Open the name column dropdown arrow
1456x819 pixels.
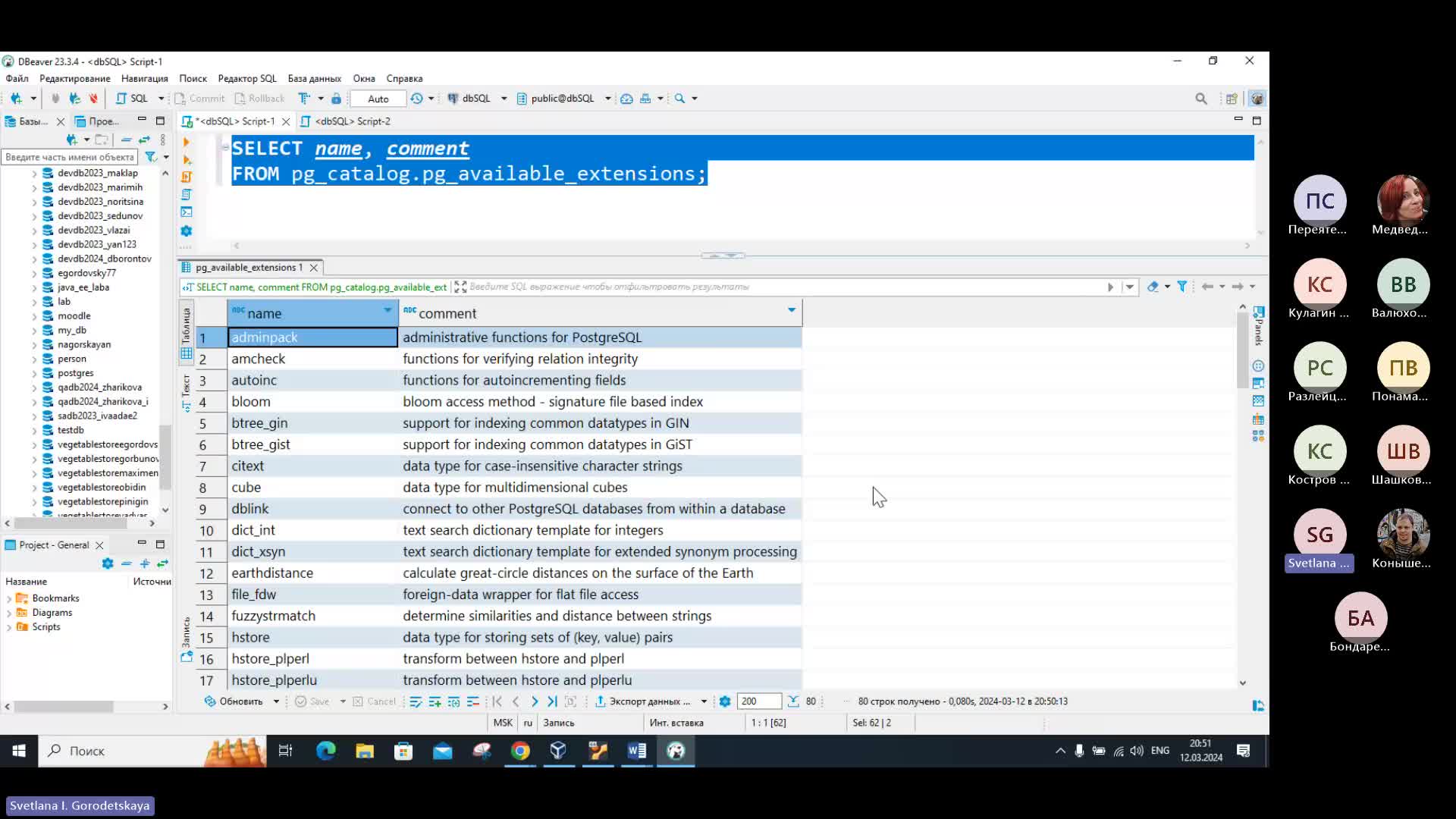(388, 310)
